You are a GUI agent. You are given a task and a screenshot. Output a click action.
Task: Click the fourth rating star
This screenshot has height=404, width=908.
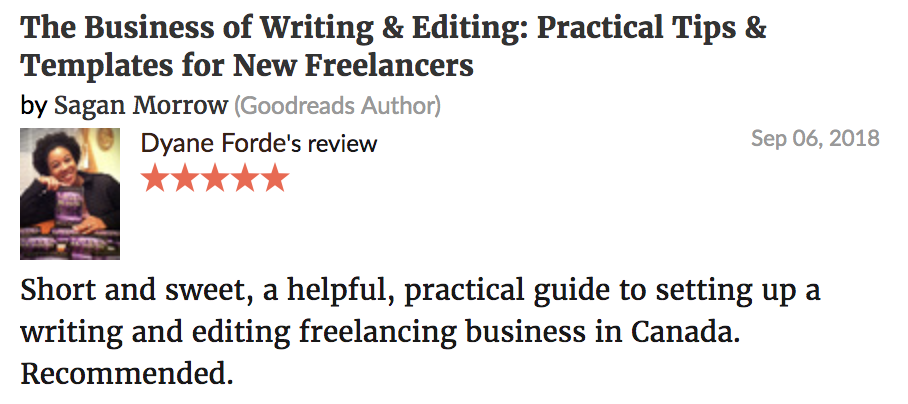245,178
